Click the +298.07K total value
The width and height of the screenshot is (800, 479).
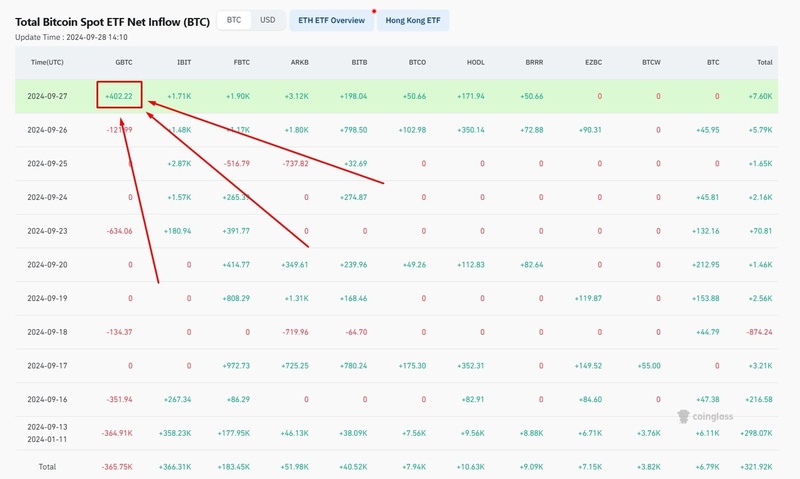tap(756, 433)
